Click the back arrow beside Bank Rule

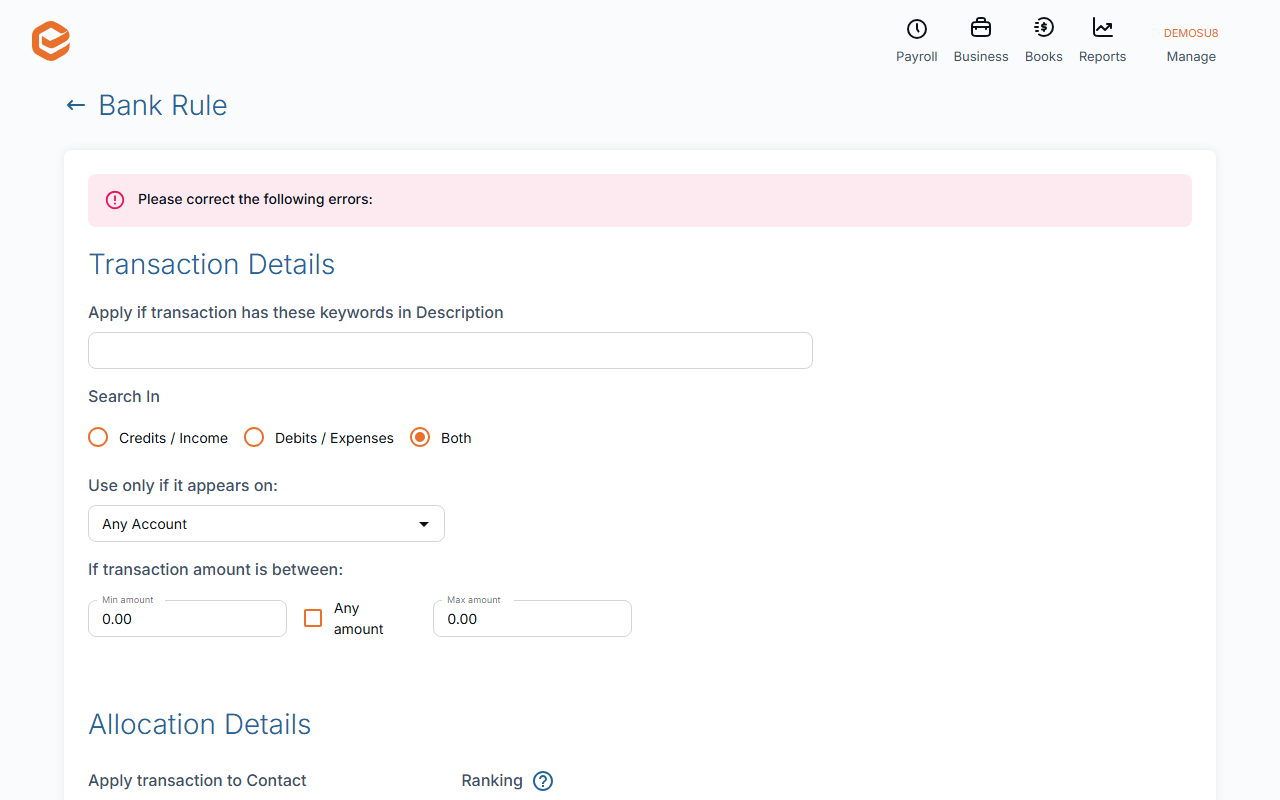[x=75, y=105]
